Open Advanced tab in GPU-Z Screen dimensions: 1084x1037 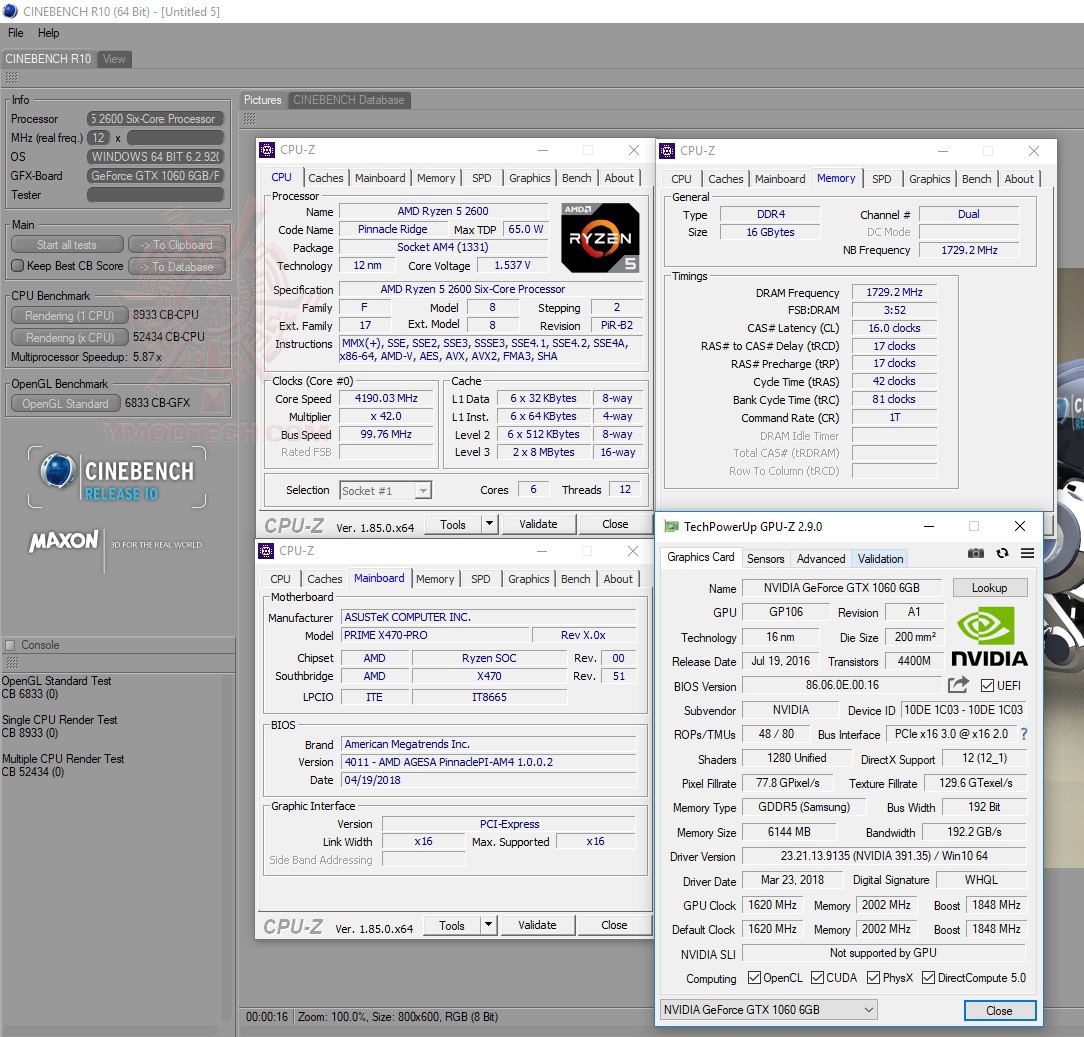[821, 559]
